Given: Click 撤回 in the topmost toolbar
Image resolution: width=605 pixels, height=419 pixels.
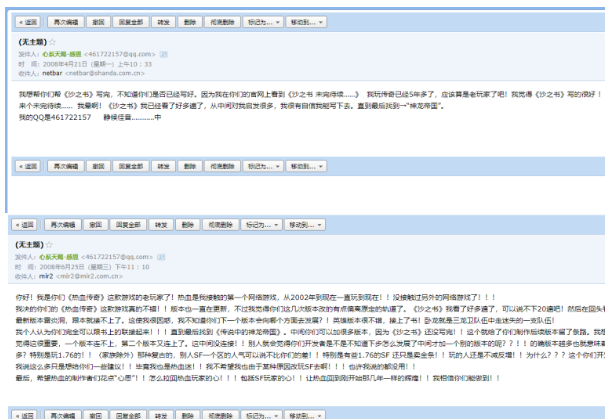Looking at the screenshot, I should (97, 20).
